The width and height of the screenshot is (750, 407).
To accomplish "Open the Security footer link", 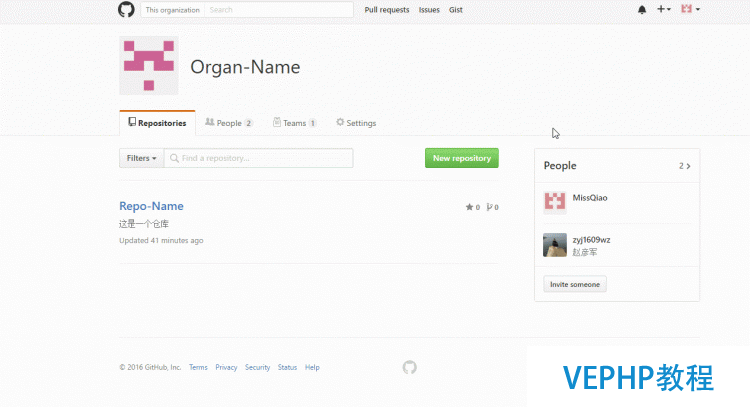I will point(257,367).
